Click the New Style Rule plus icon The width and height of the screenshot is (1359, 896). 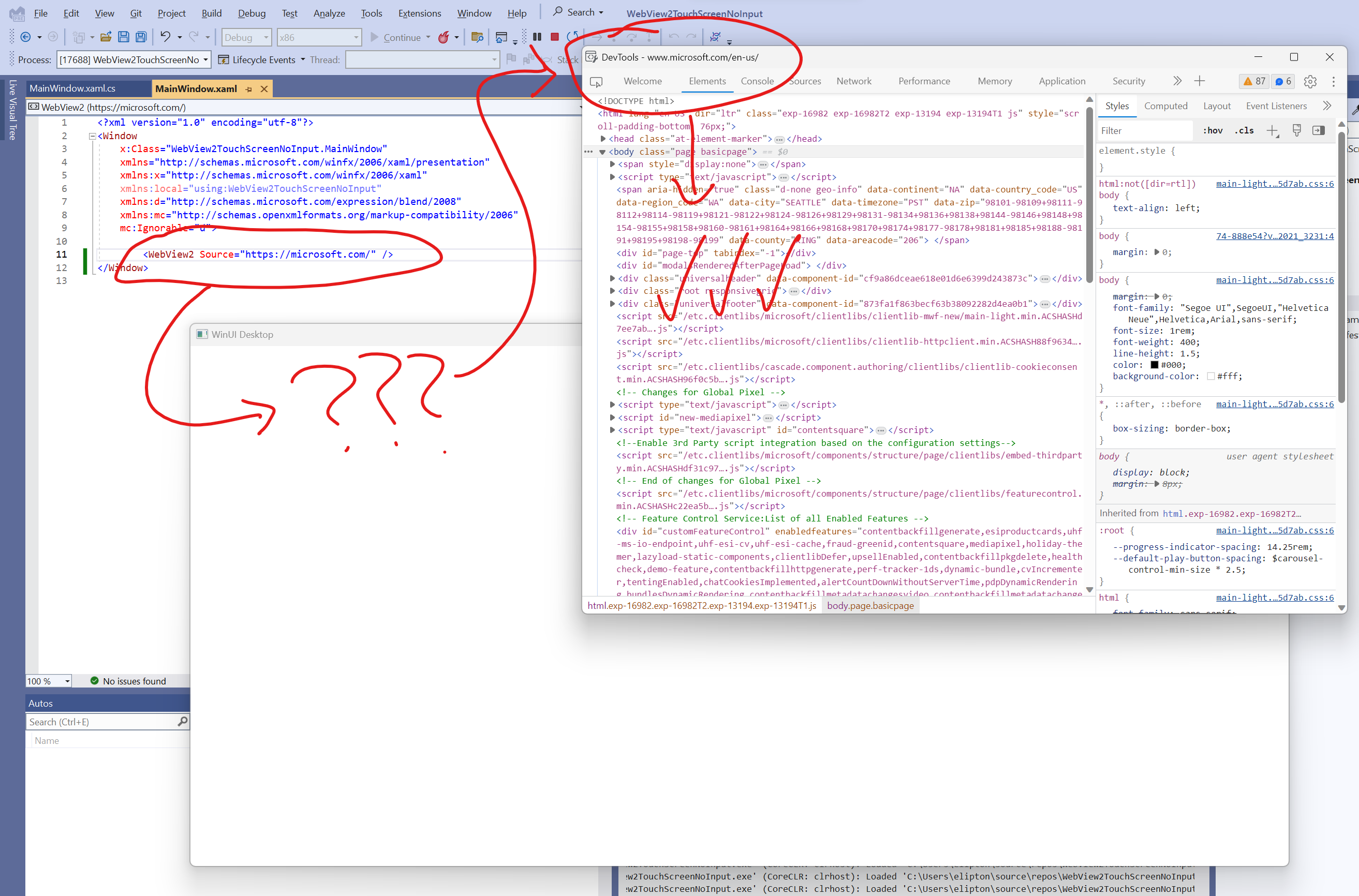(x=1272, y=131)
